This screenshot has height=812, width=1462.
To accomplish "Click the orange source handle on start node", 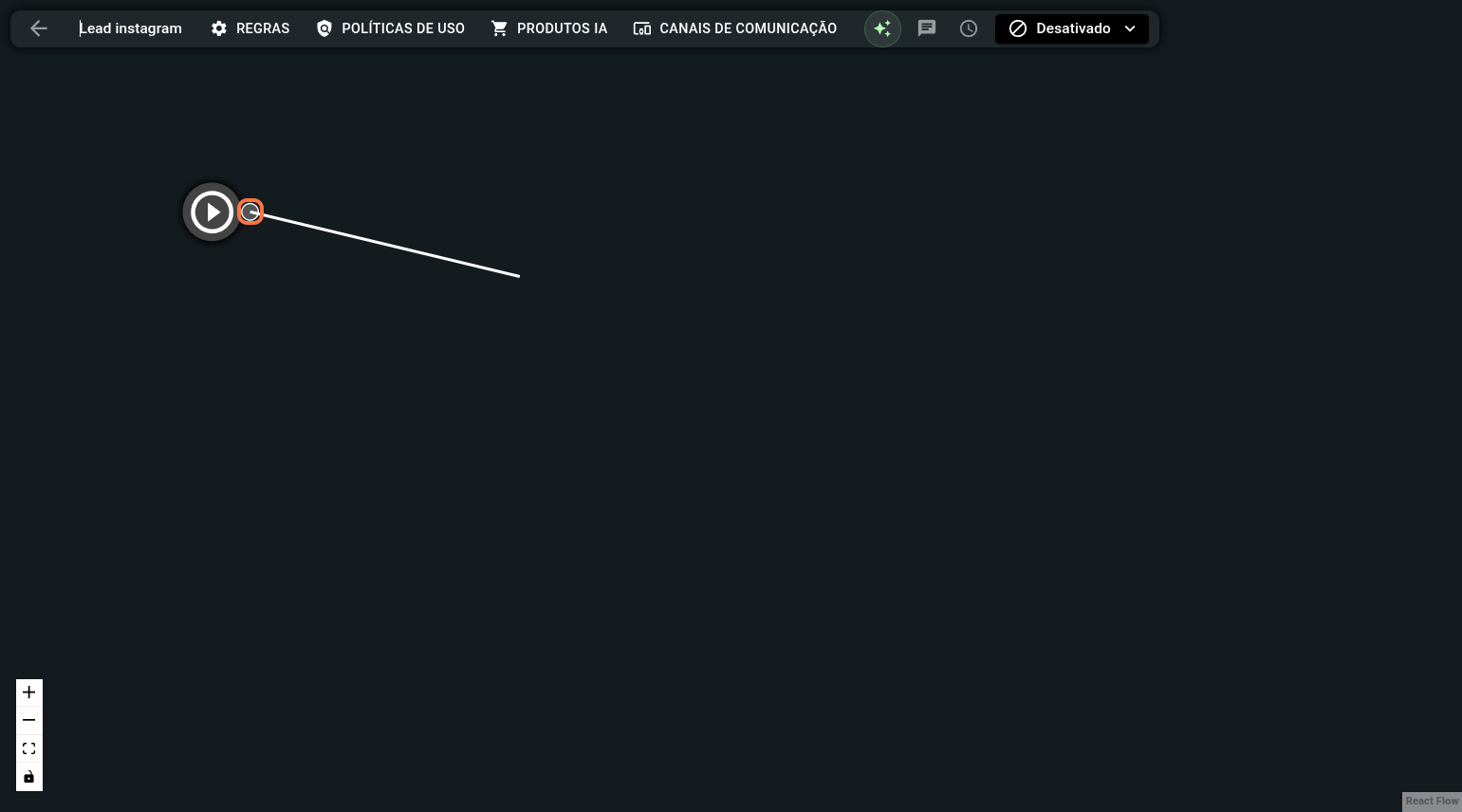I will 250,212.
